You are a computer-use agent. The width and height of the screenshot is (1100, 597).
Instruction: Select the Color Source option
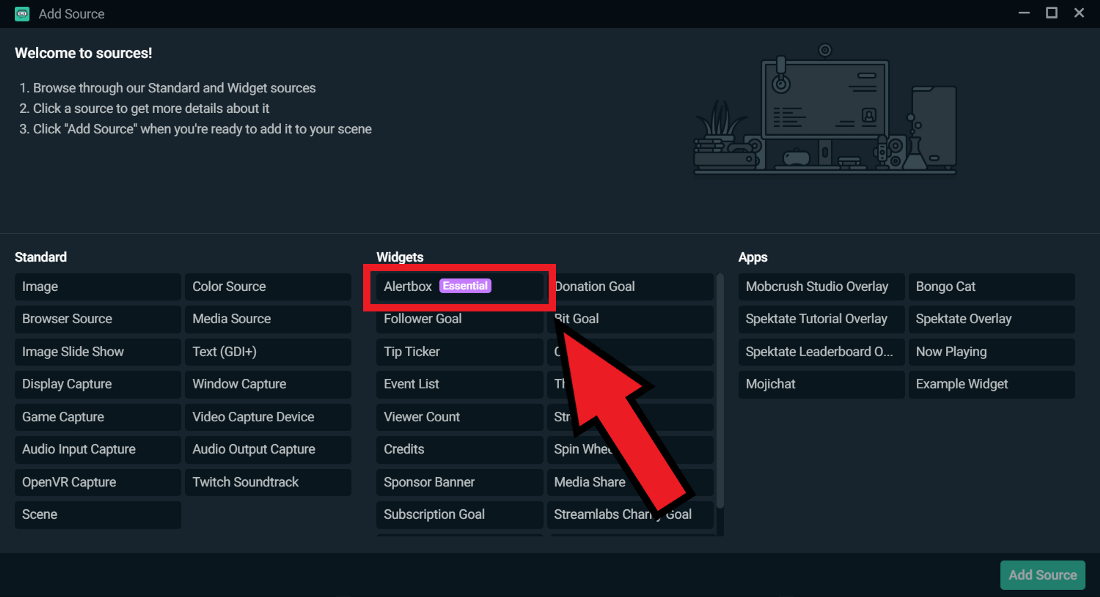point(268,286)
